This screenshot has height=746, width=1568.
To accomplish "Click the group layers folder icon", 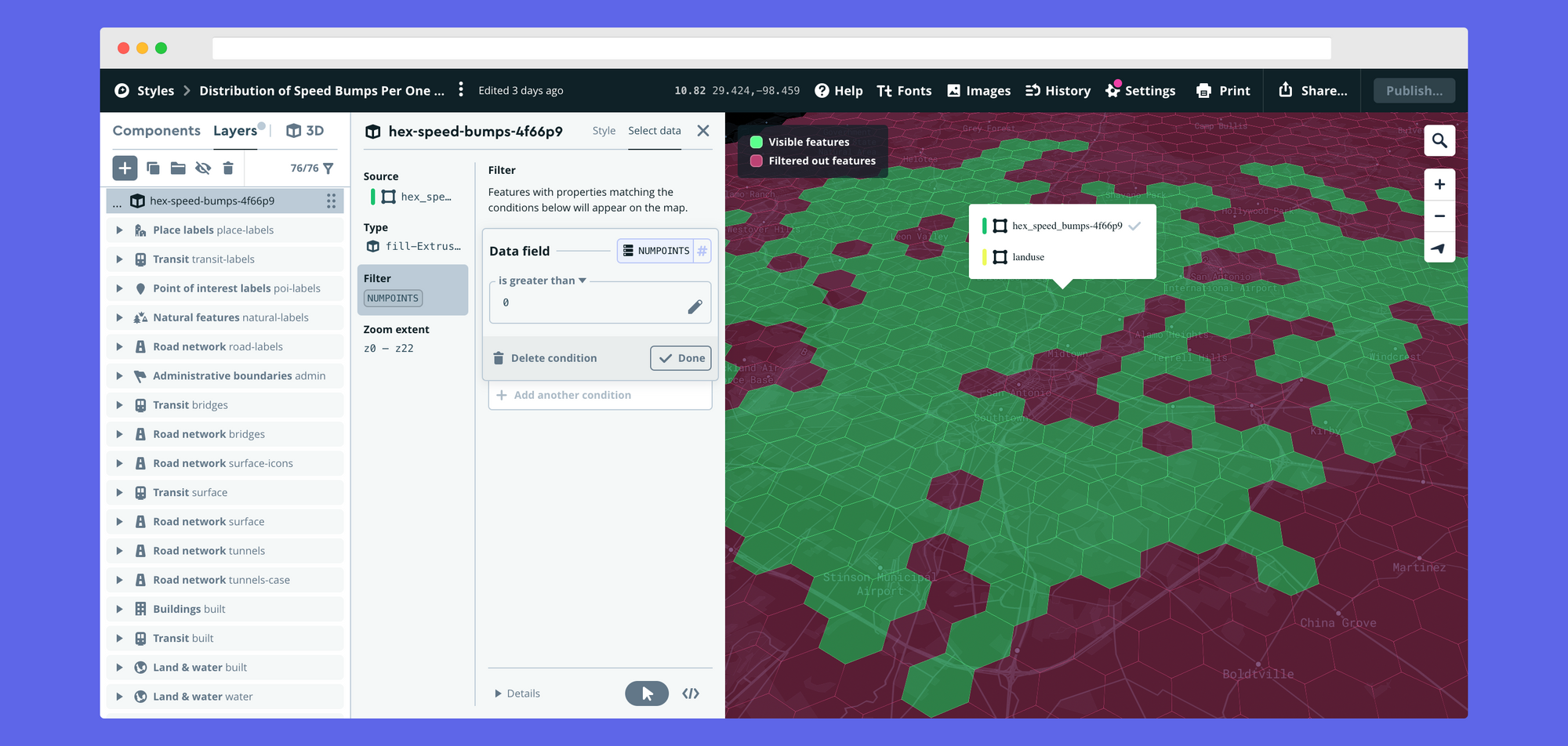I will point(178,168).
